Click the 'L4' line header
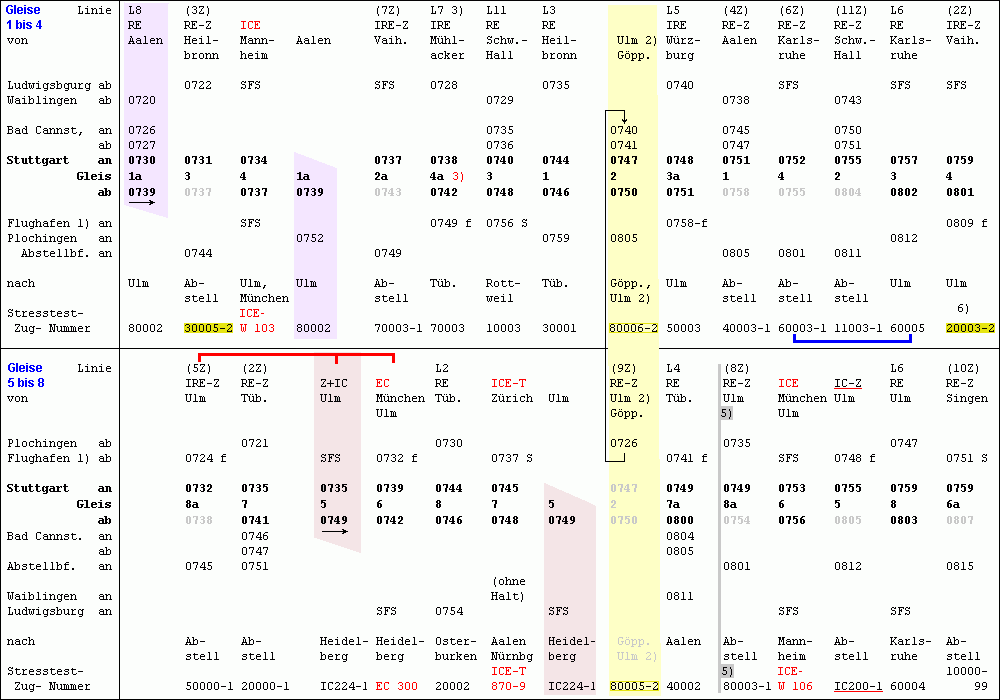The image size is (1000, 700). point(673,368)
